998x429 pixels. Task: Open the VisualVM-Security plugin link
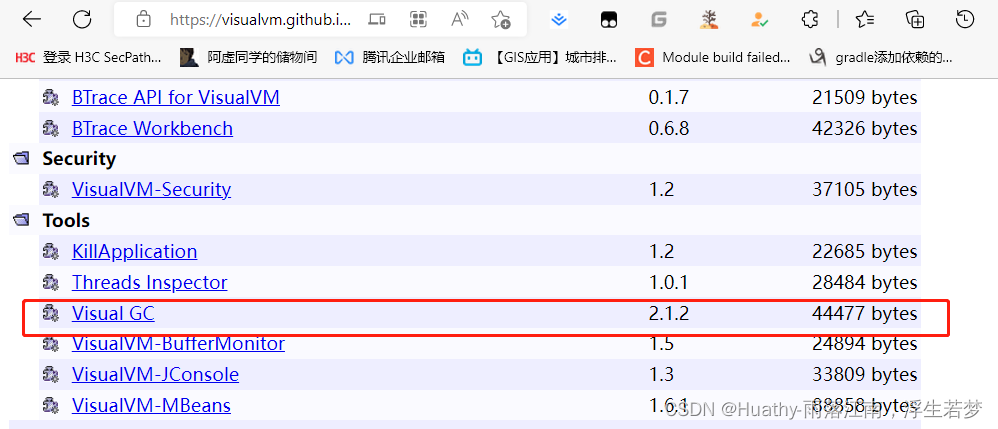151,189
